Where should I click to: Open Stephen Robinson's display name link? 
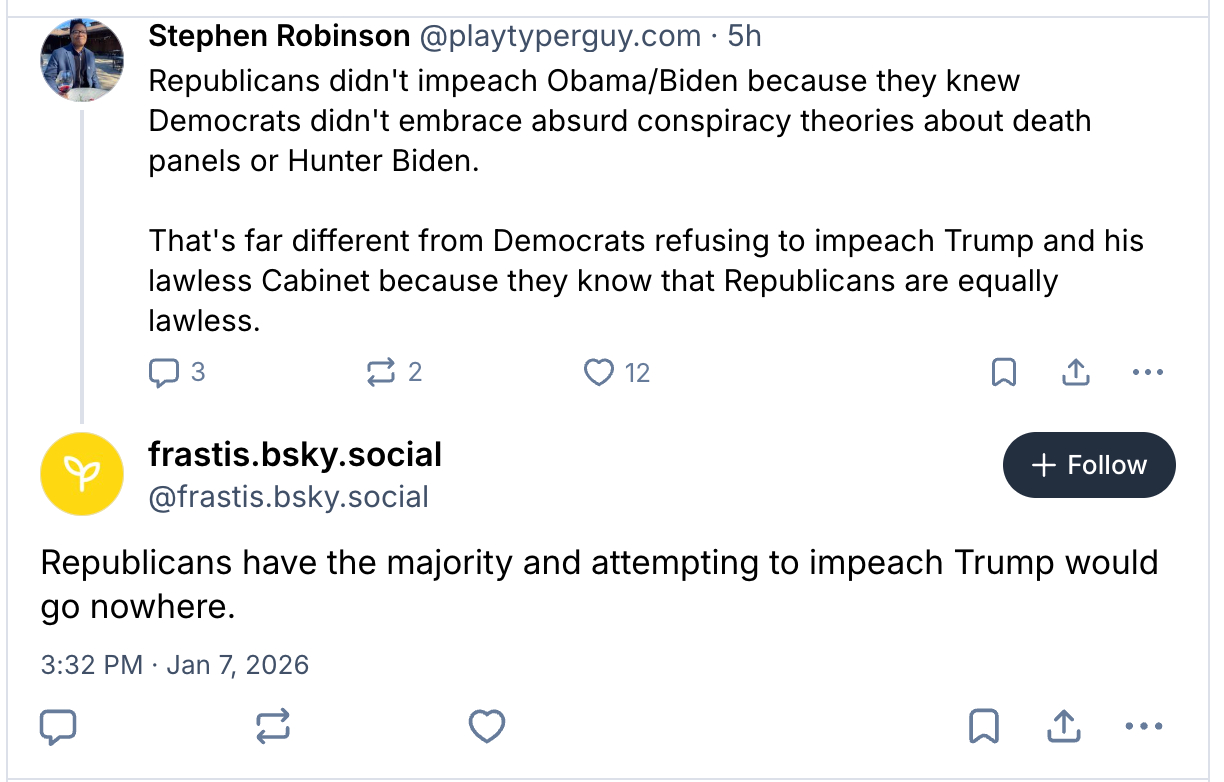coord(279,37)
